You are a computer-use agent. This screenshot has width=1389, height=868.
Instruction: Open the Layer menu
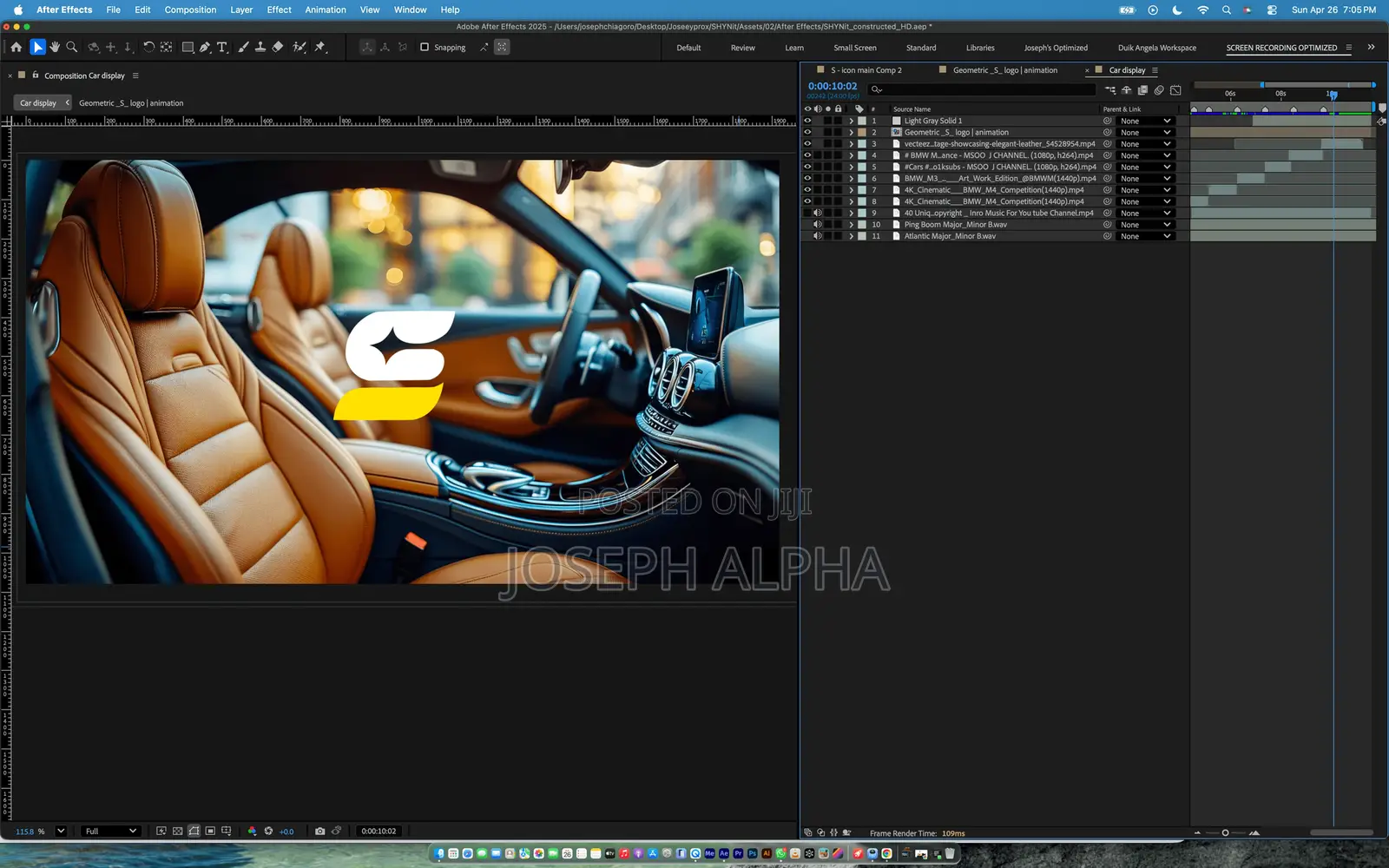(241, 10)
